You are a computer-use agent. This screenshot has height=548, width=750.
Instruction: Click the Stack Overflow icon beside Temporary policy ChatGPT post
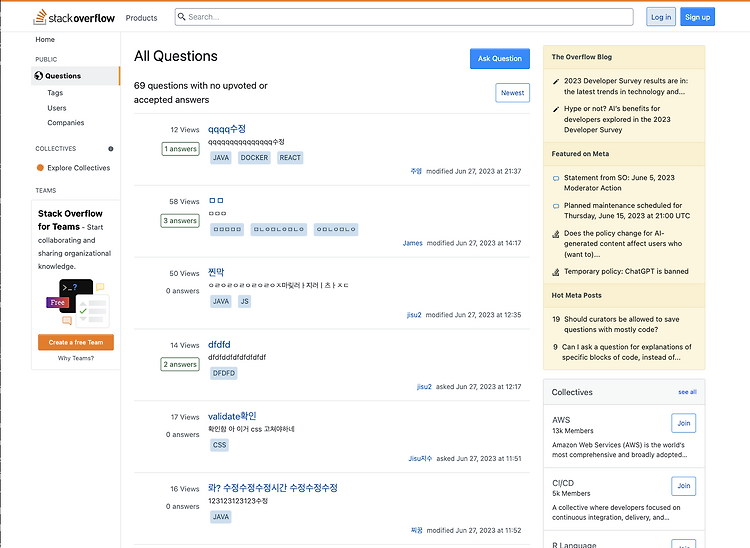tap(556, 272)
